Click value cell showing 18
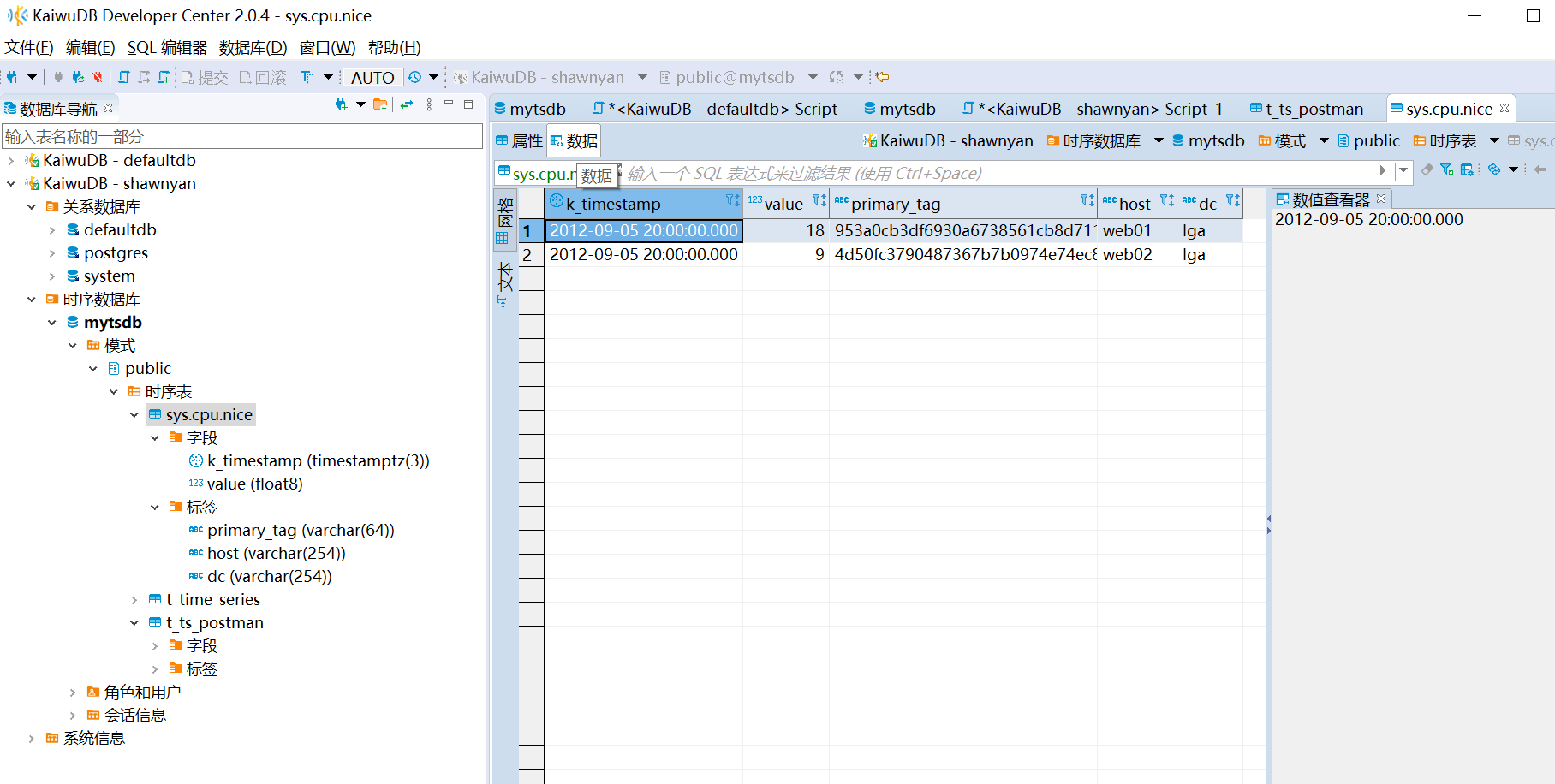The width and height of the screenshot is (1555, 784). [x=785, y=231]
